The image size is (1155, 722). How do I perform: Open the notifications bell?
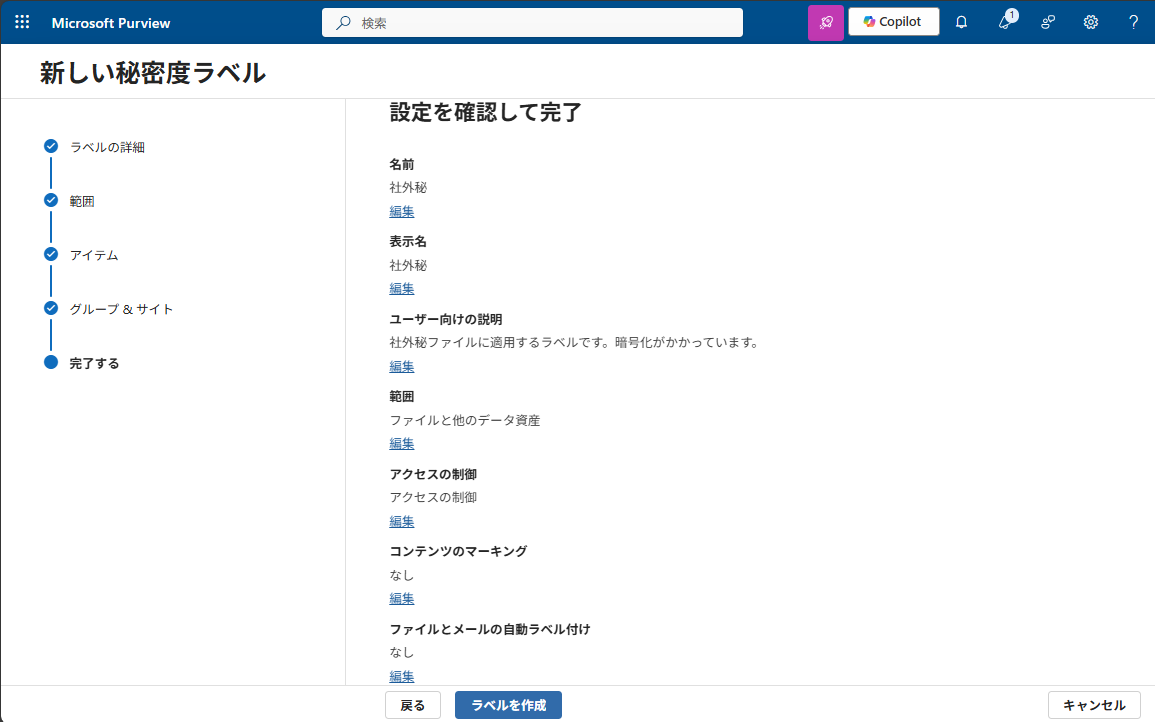961,21
